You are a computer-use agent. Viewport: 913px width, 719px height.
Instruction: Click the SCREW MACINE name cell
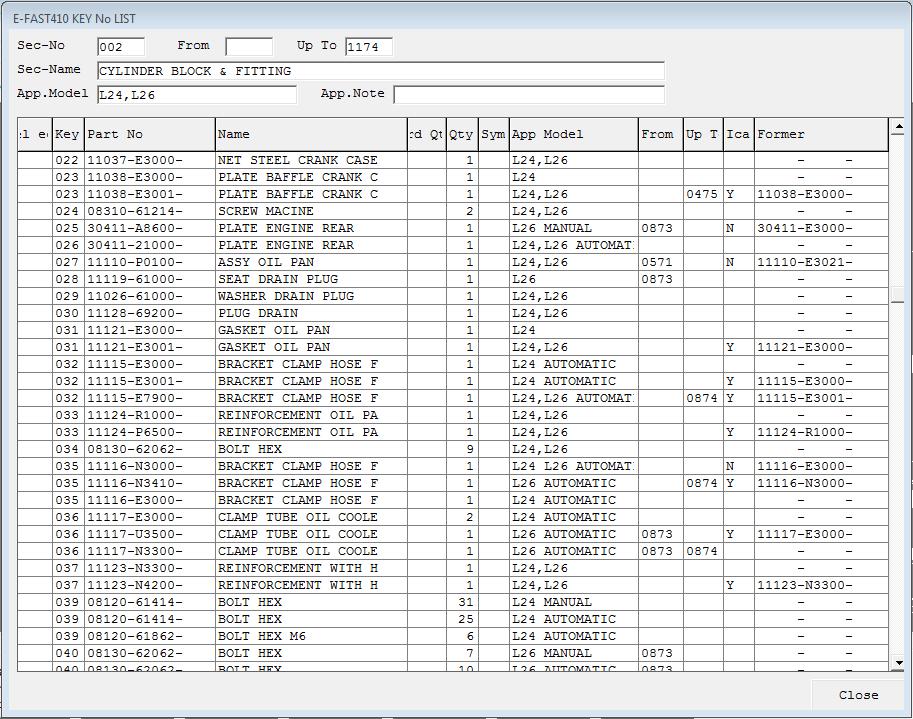point(311,211)
